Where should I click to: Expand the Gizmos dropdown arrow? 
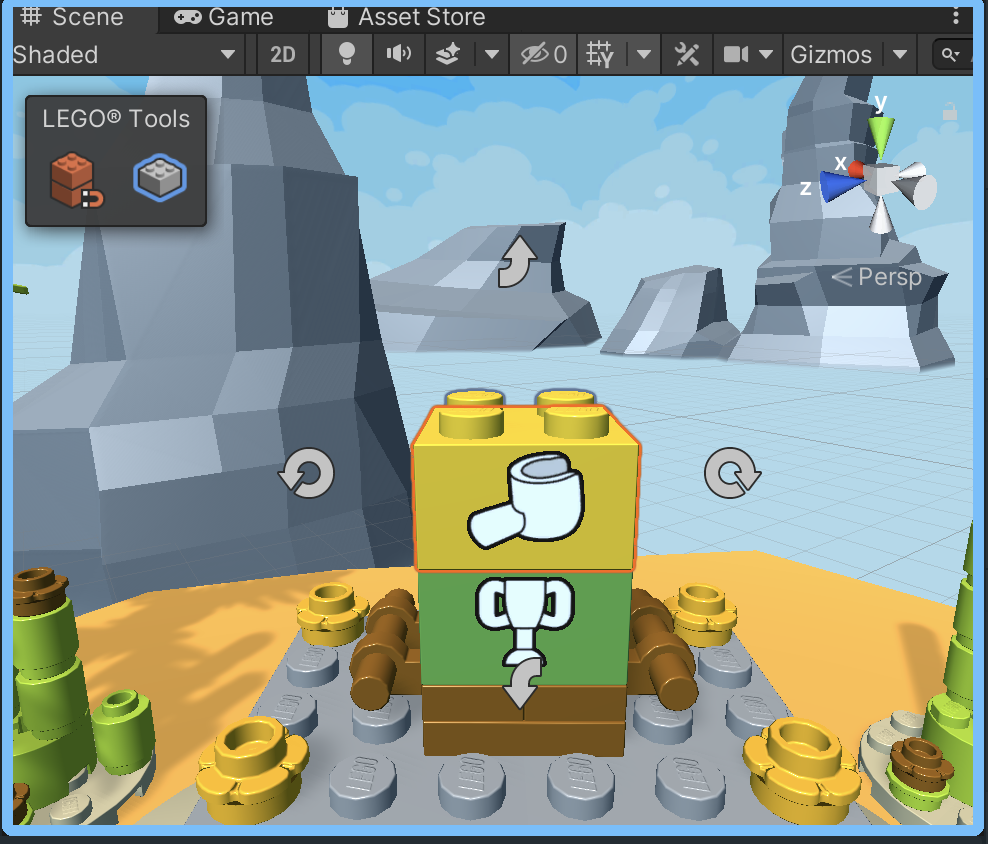[900, 55]
